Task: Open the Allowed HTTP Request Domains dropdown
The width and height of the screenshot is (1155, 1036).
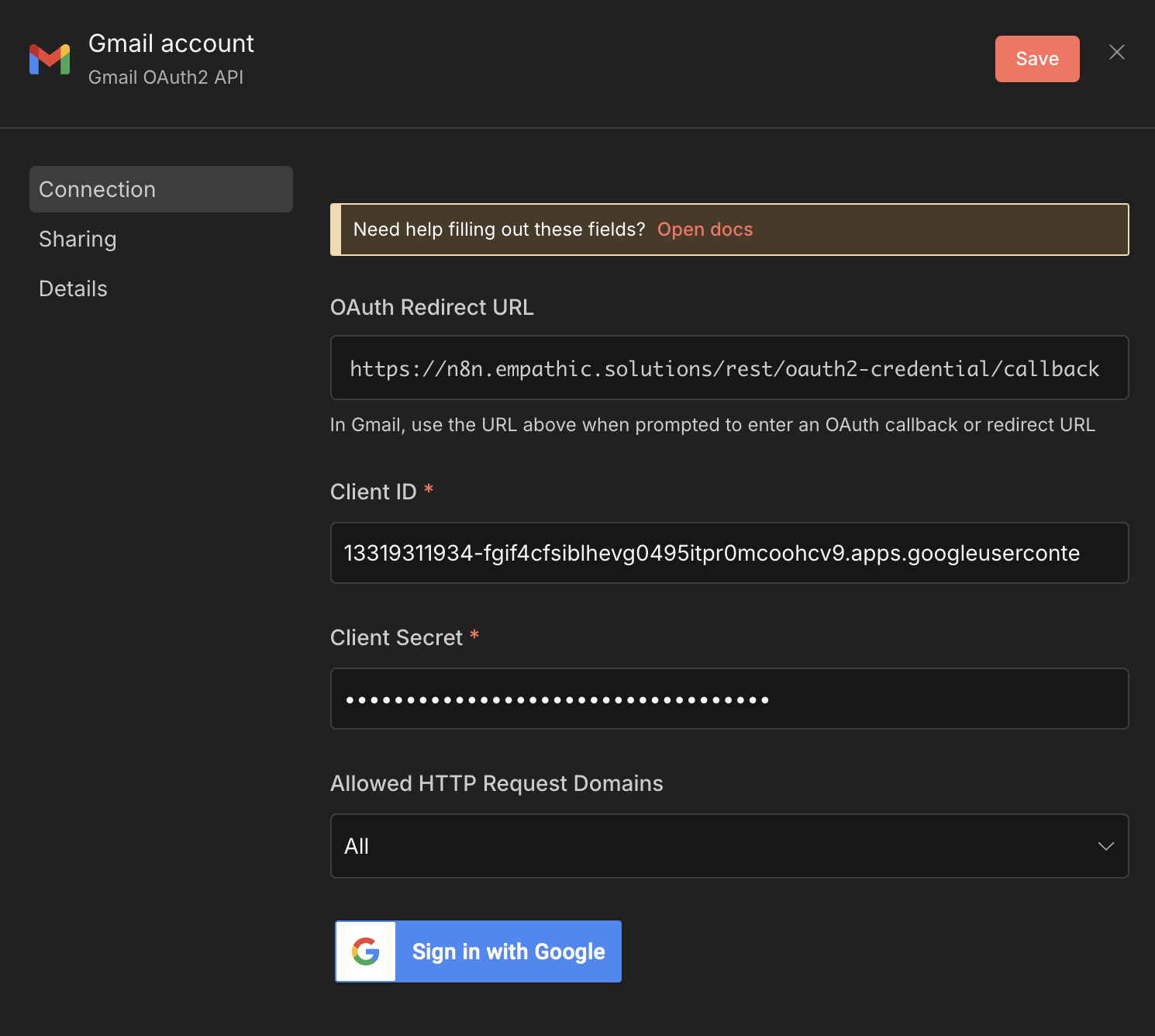Action: coord(729,846)
